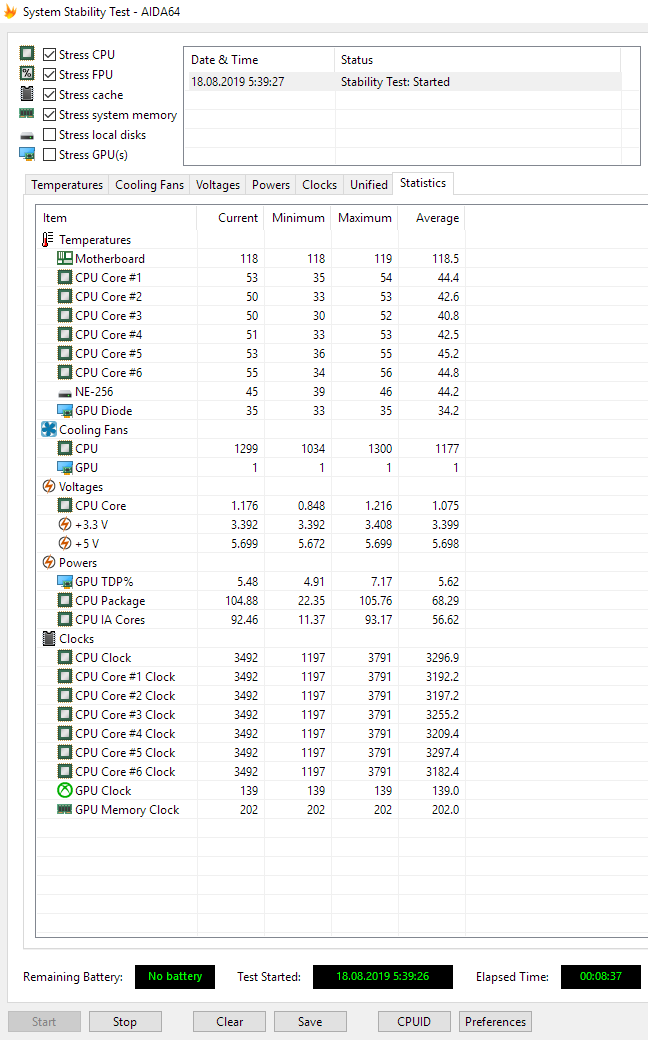648x1040 pixels.
Task: Click the Motherboard row icon
Action: point(64,258)
